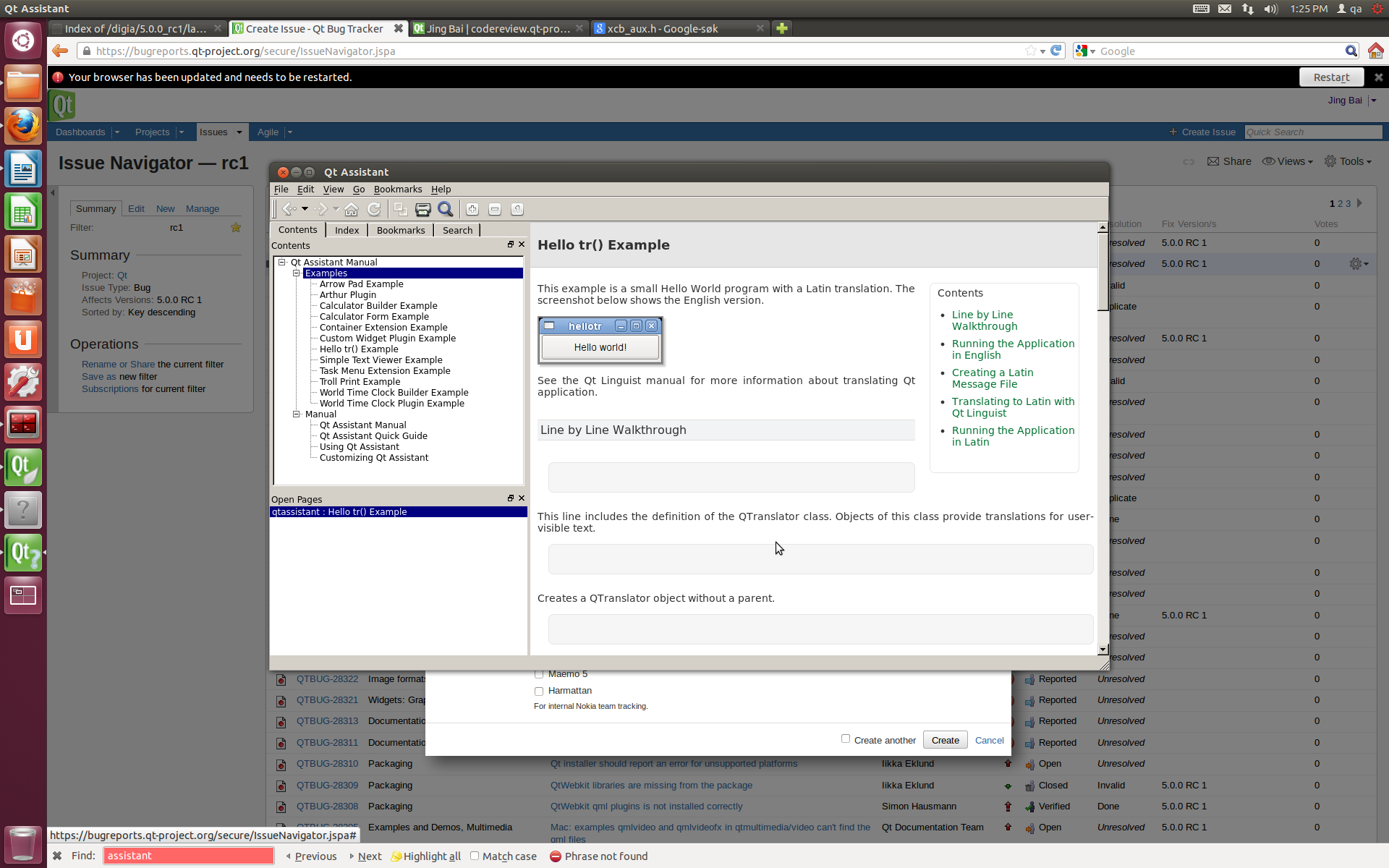1389x868 pixels.
Task: Open the back history dropdown arrow
Action: tap(305, 209)
